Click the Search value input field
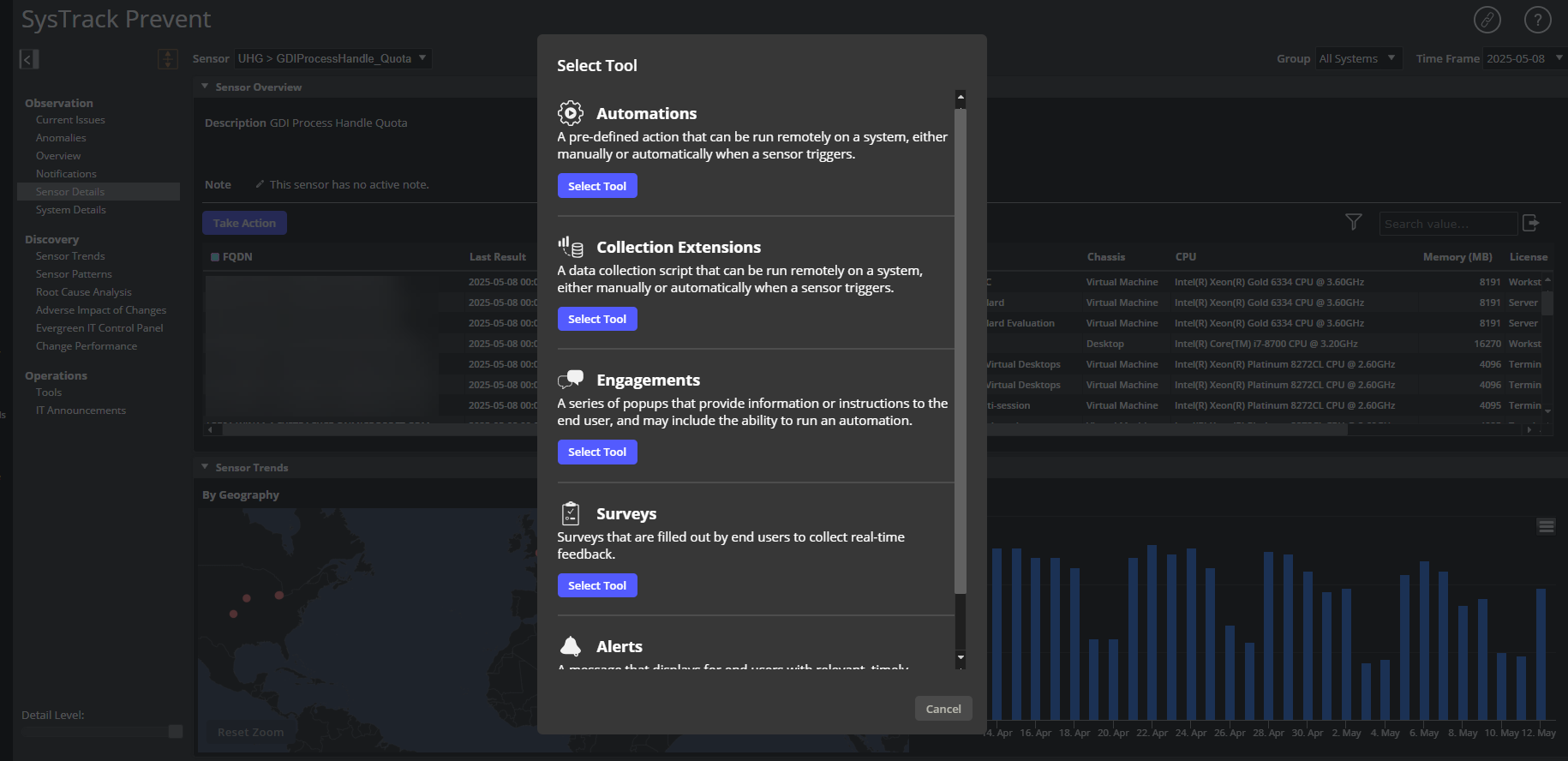1568x761 pixels. (x=1448, y=224)
